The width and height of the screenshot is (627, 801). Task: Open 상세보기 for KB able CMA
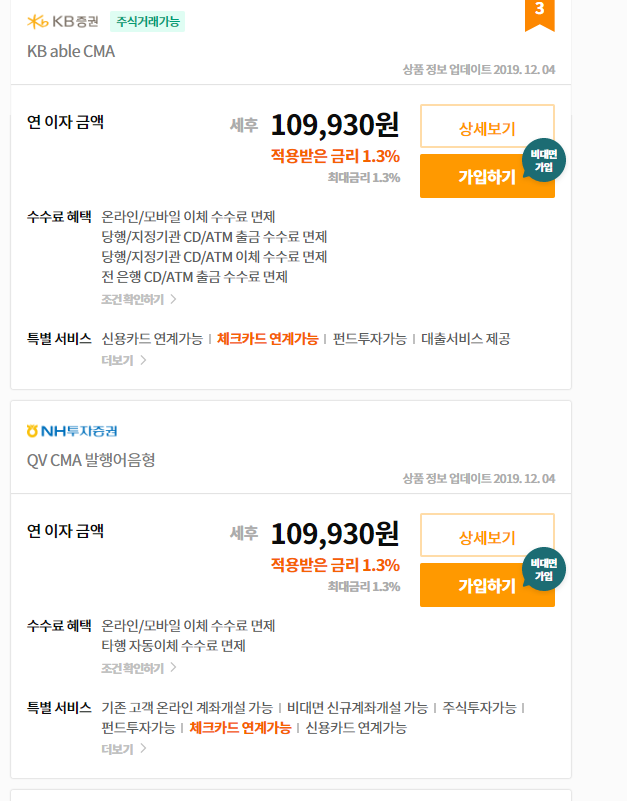click(x=487, y=127)
